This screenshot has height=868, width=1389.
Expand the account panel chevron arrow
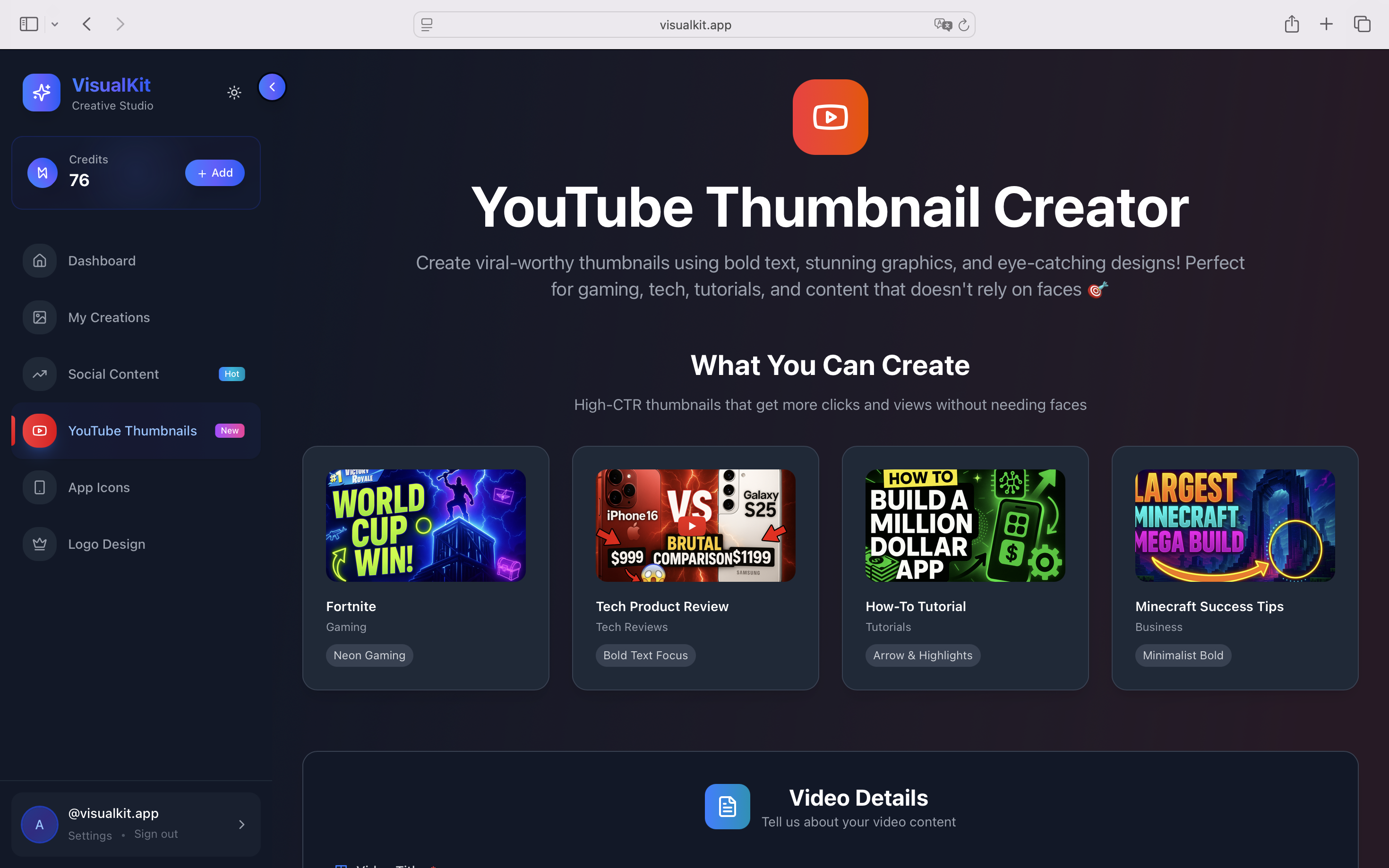click(242, 825)
